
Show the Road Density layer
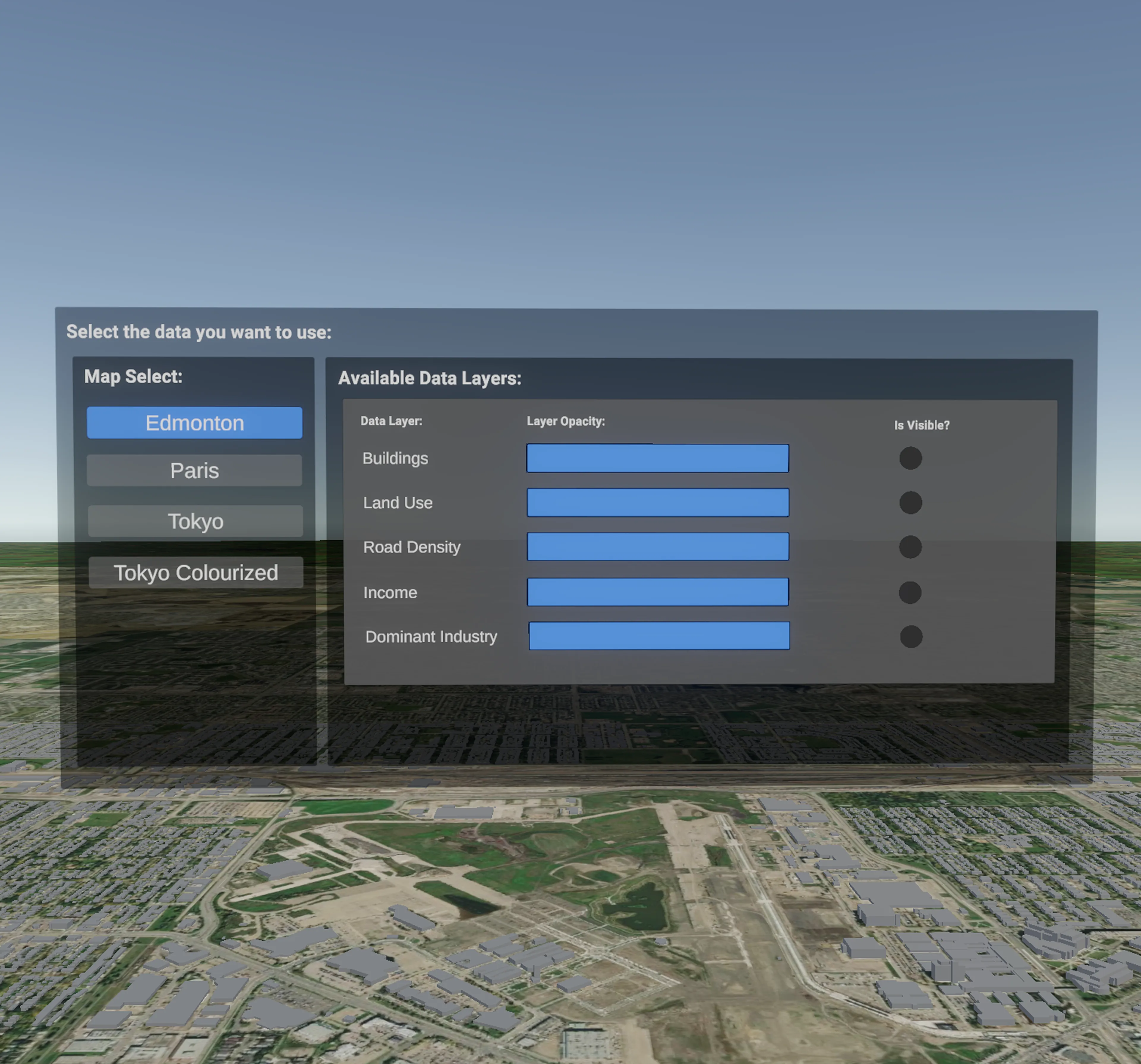[910, 547]
